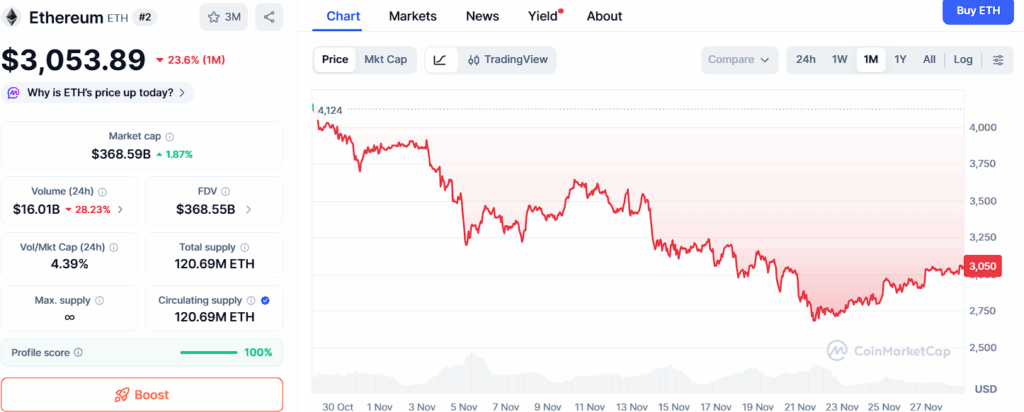
Task: Toggle Log scale on the chart
Action: 963,60
